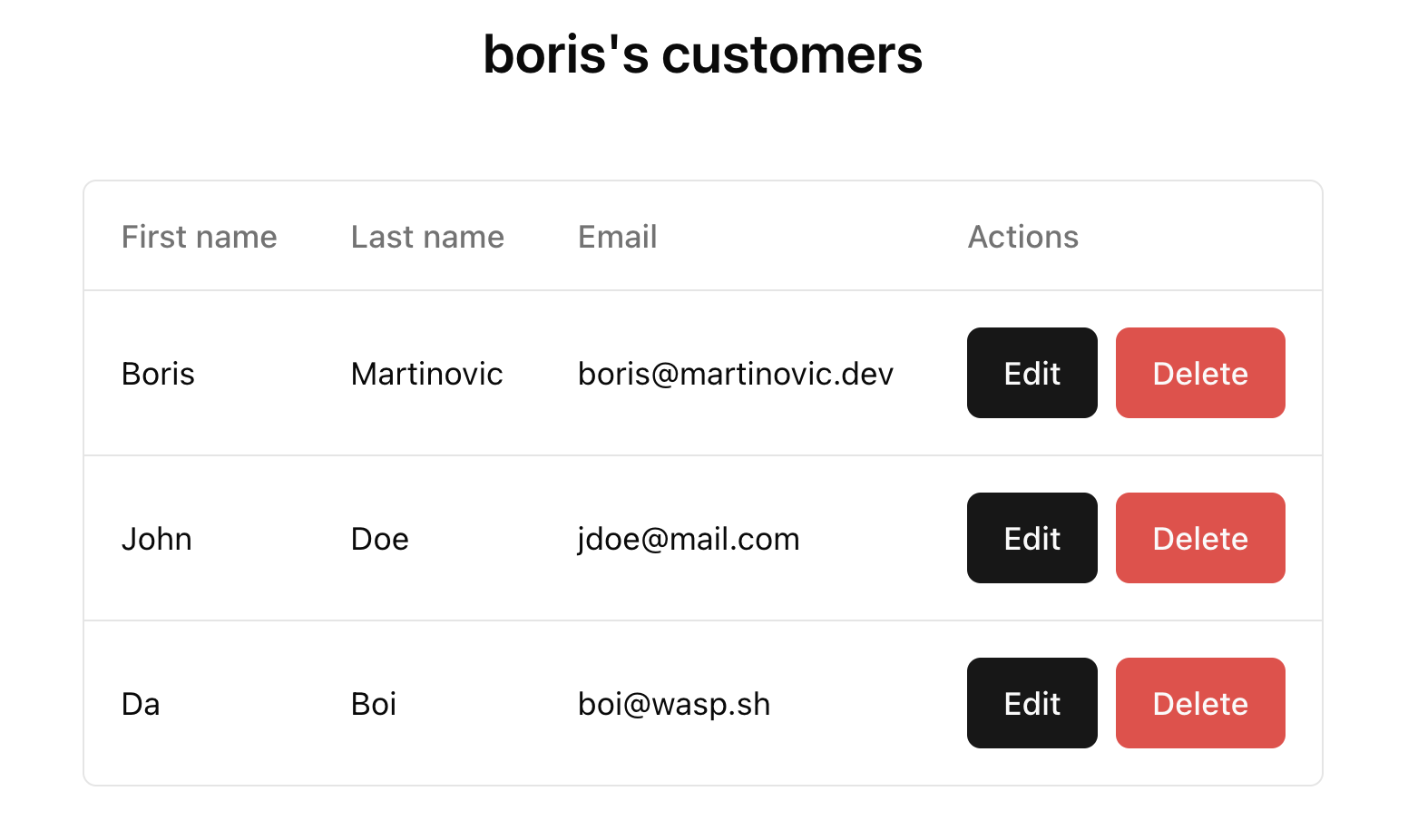
Task: Click the first name cell "John"
Action: tap(156, 539)
